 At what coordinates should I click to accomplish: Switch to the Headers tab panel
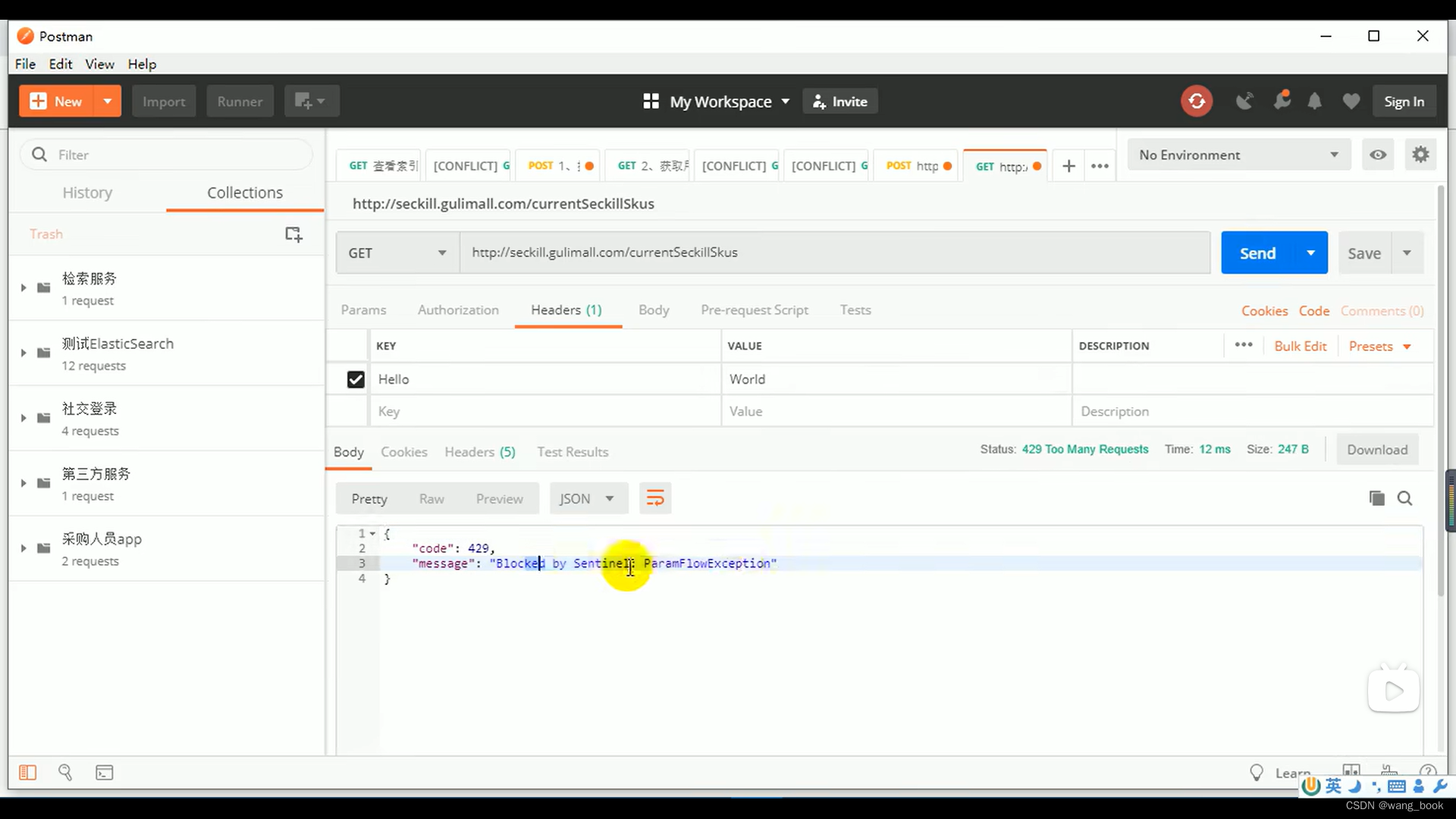click(481, 451)
